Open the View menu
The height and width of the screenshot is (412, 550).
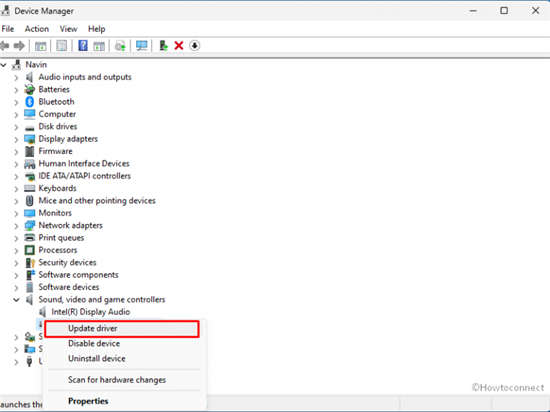pyautogui.click(x=68, y=29)
